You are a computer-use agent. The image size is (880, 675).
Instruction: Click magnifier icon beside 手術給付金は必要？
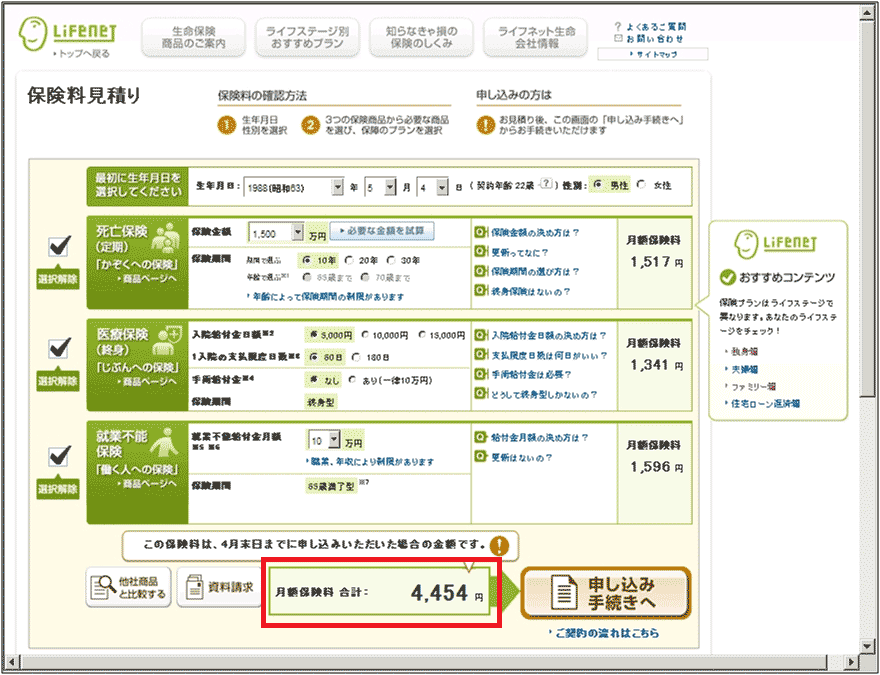click(x=480, y=374)
